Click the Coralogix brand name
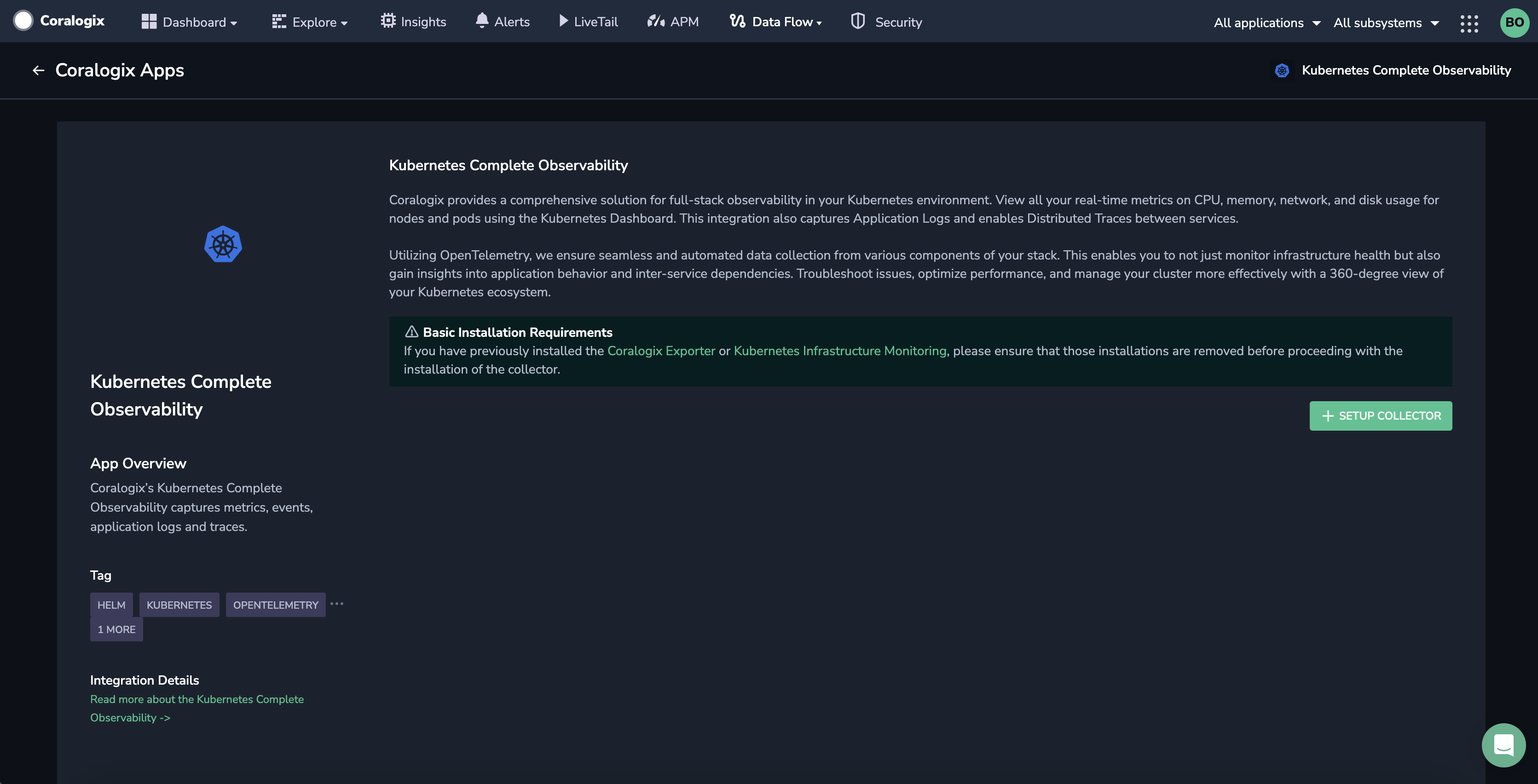 [x=72, y=21]
